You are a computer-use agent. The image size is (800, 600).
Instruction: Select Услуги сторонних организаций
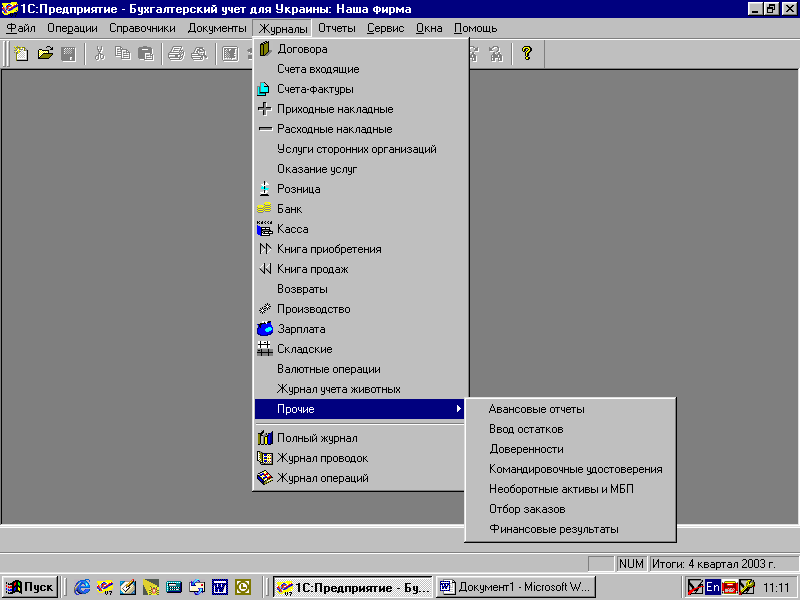pyautogui.click(x=359, y=149)
